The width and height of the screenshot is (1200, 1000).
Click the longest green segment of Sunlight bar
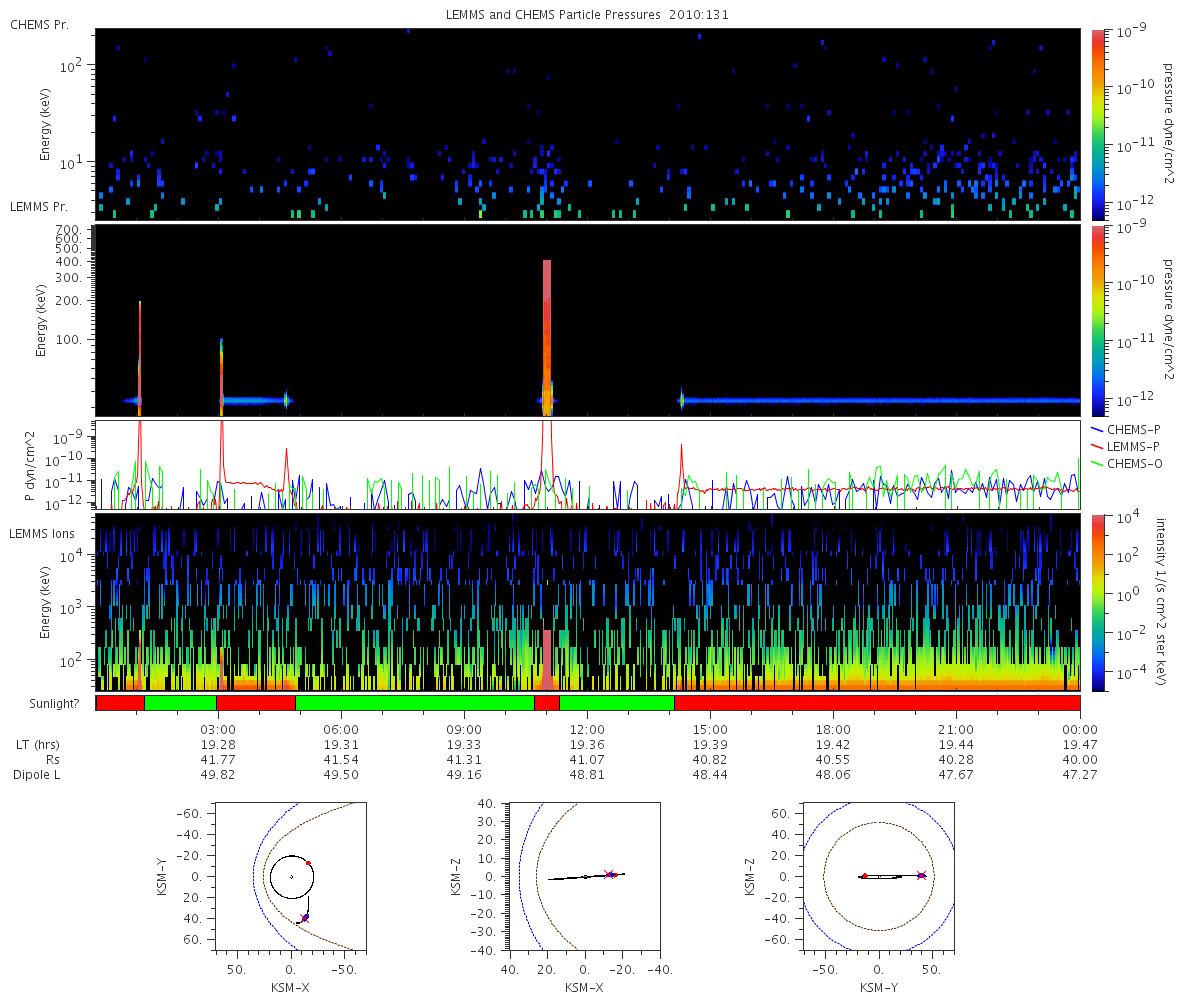pyautogui.click(x=414, y=703)
